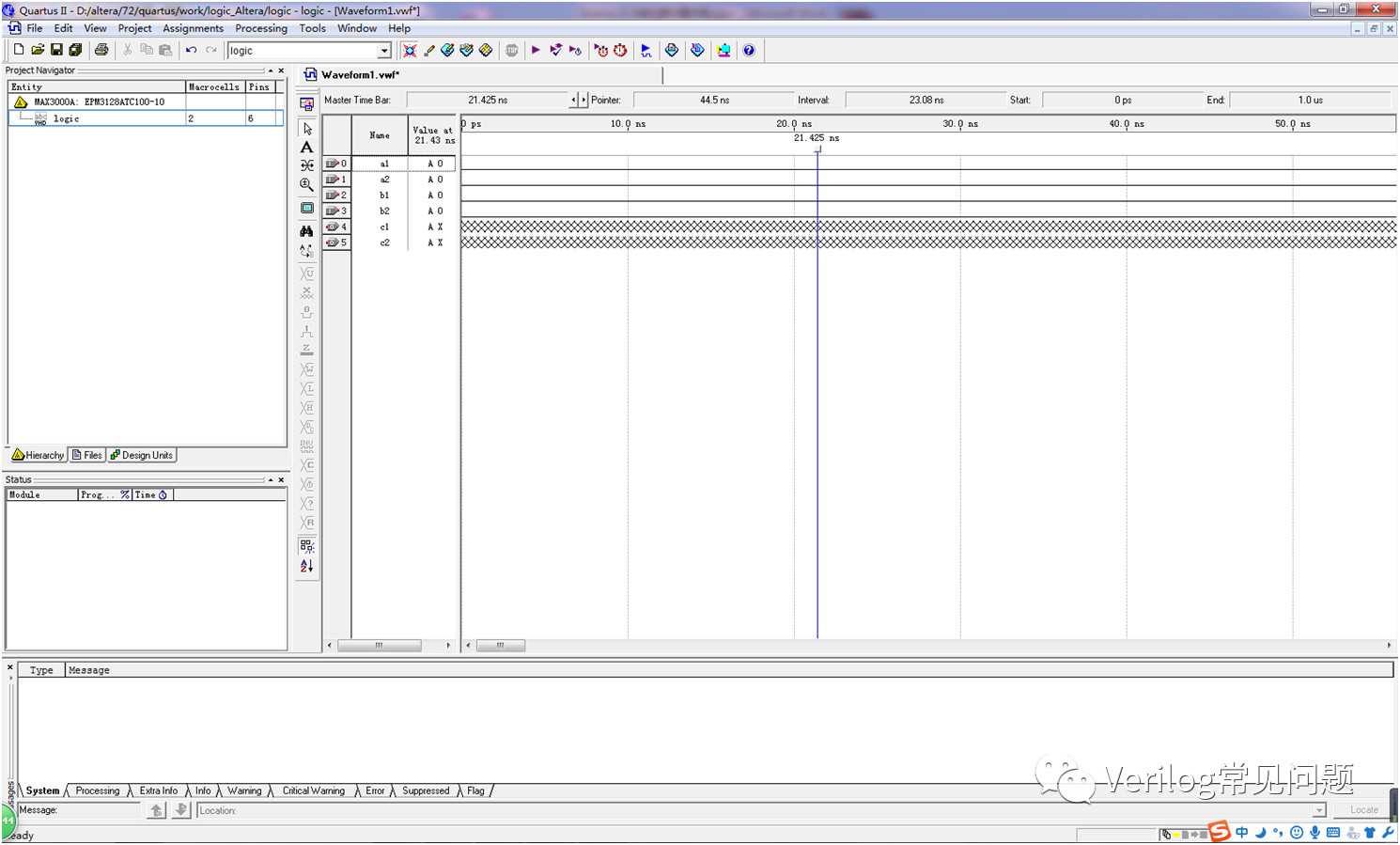Click the Print icon

[101, 50]
